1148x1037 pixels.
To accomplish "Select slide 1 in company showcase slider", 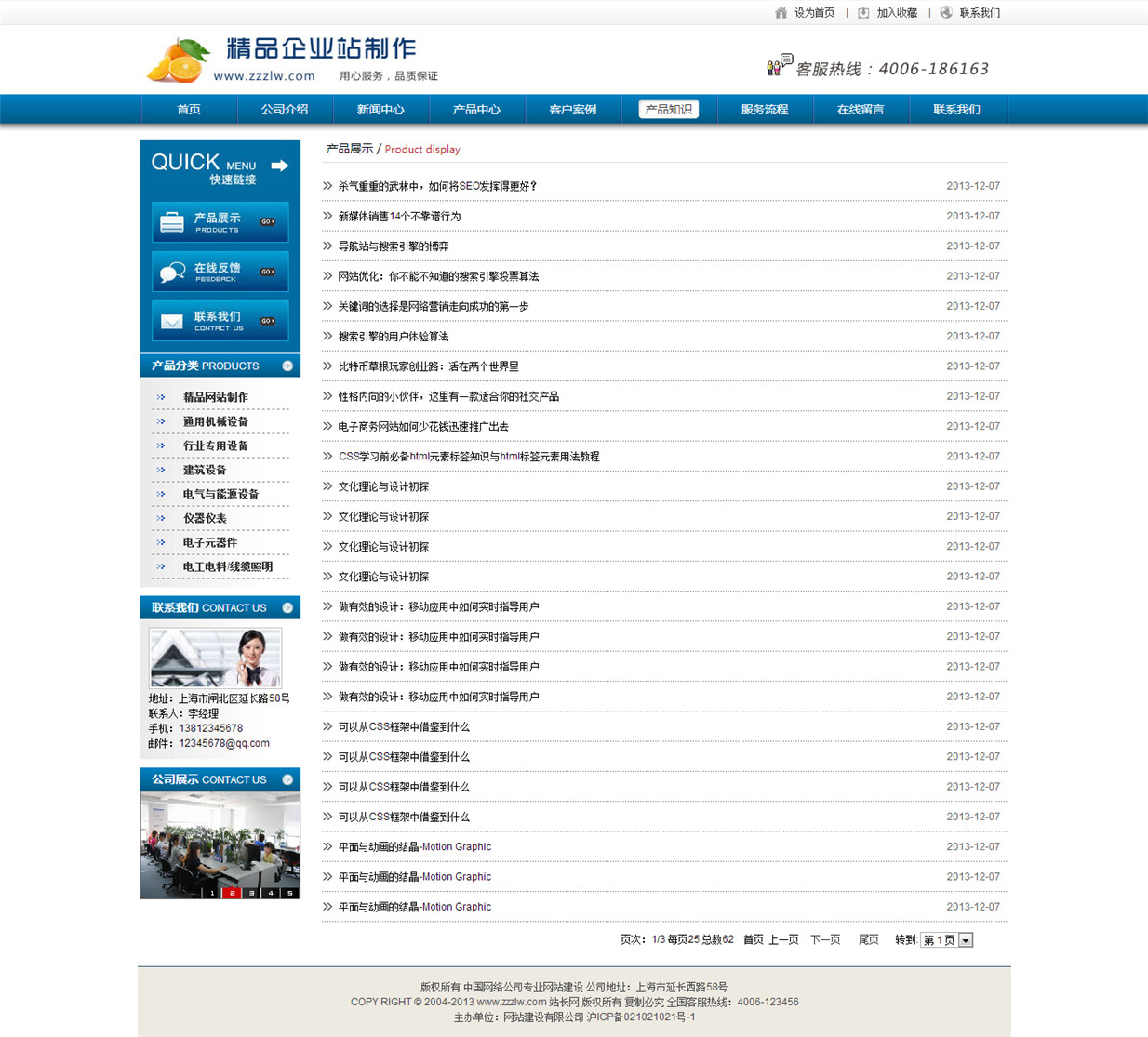I will coord(212,893).
